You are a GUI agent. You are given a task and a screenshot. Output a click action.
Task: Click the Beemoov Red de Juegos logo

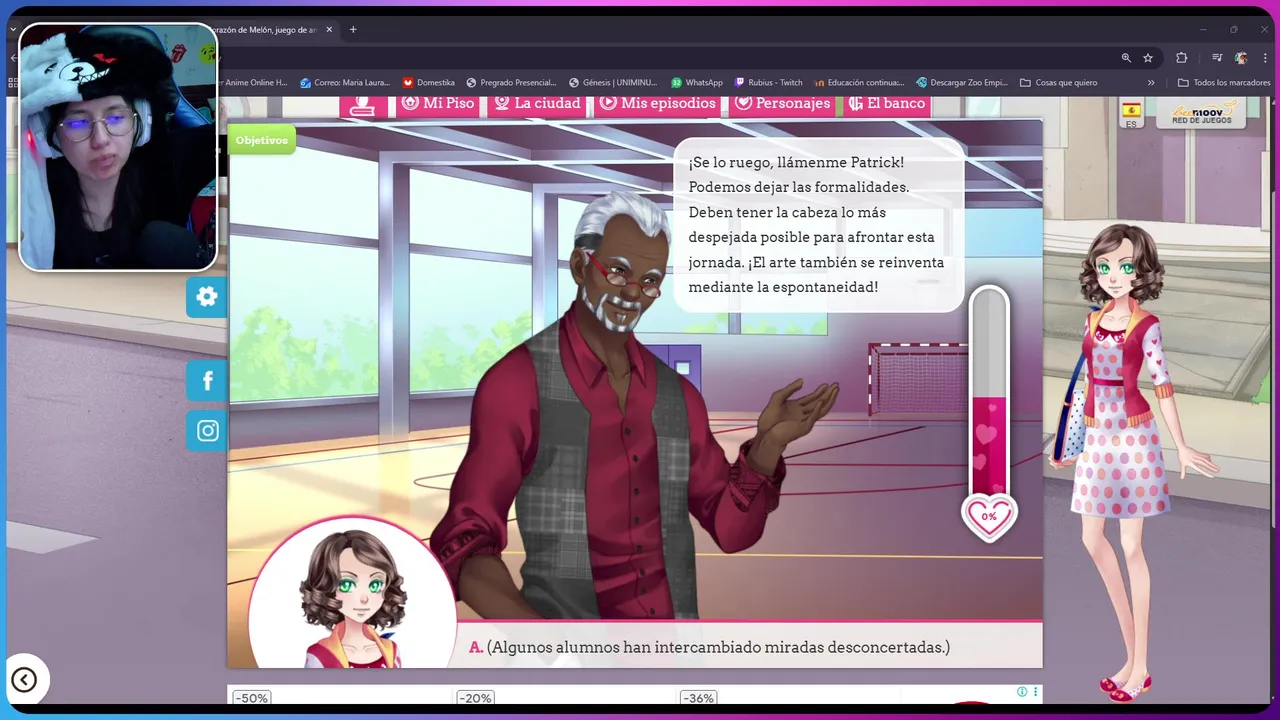pos(1201,113)
